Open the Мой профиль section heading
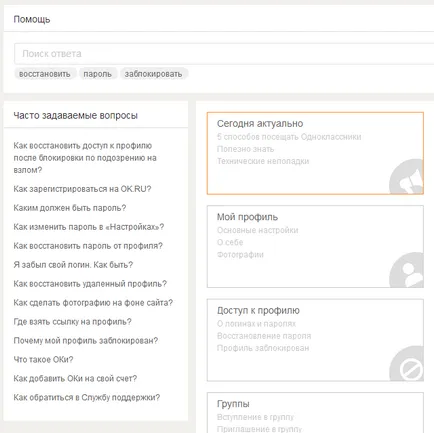 click(x=247, y=217)
